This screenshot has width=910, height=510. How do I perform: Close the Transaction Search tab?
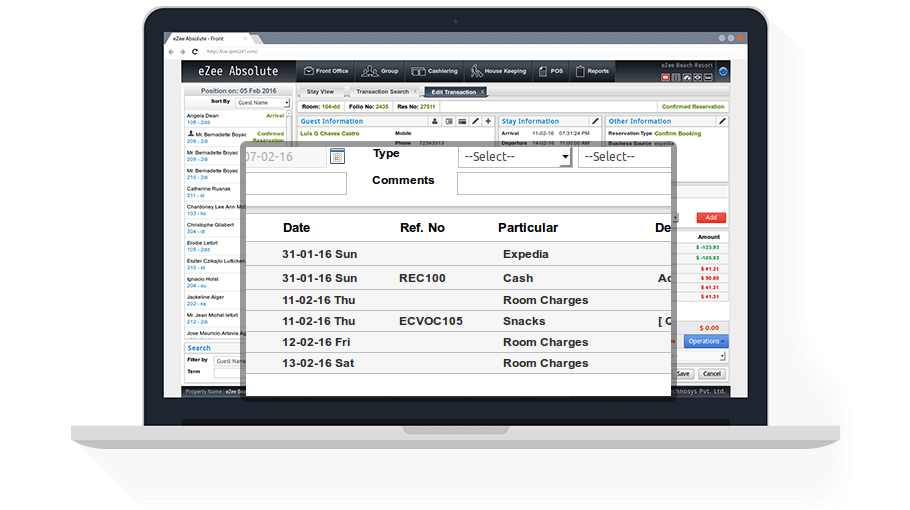pyautogui.click(x=416, y=92)
